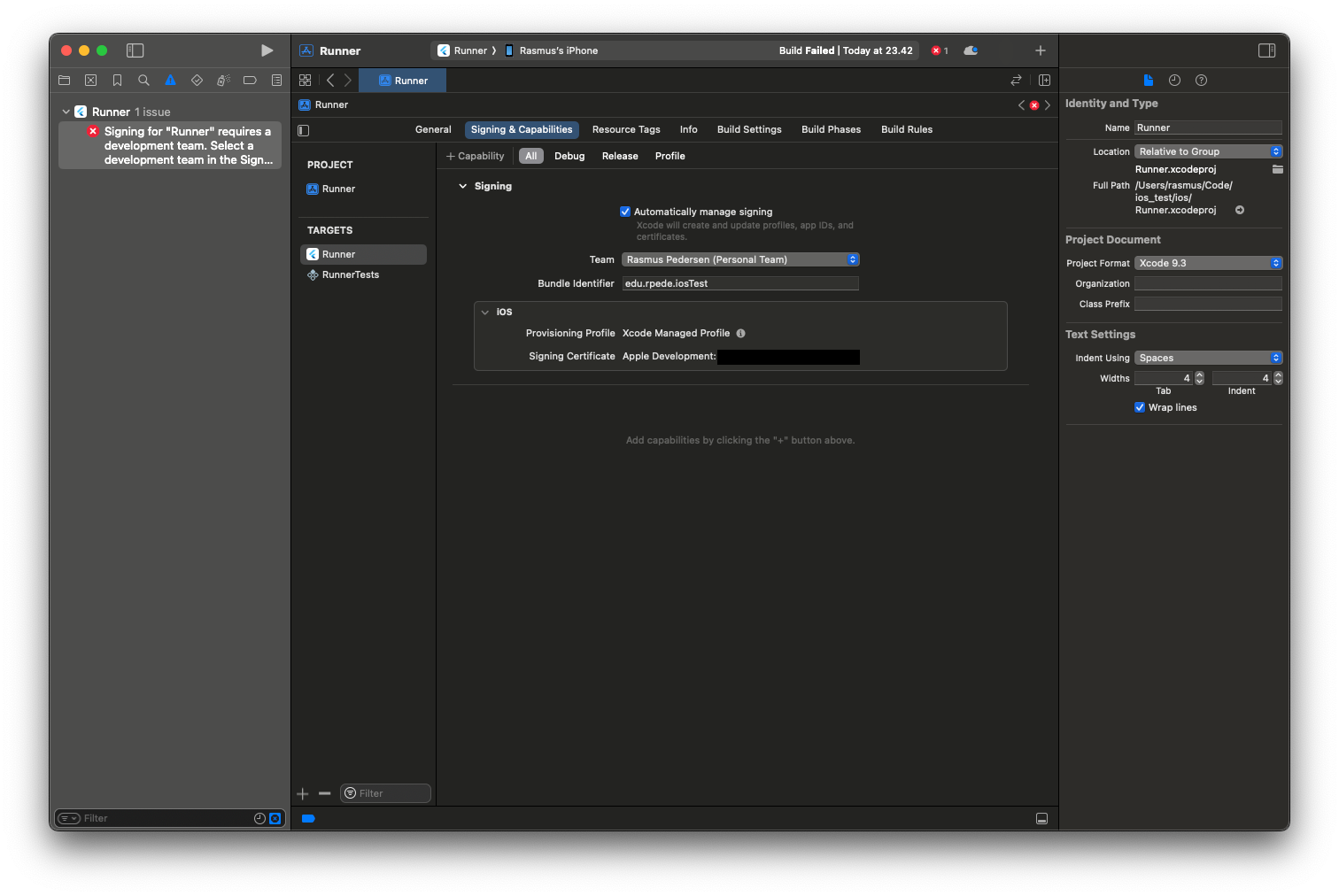Viewport: 1339px width, 896px height.
Task: Click the editor review swap-arrows icon
Action: [x=1016, y=80]
